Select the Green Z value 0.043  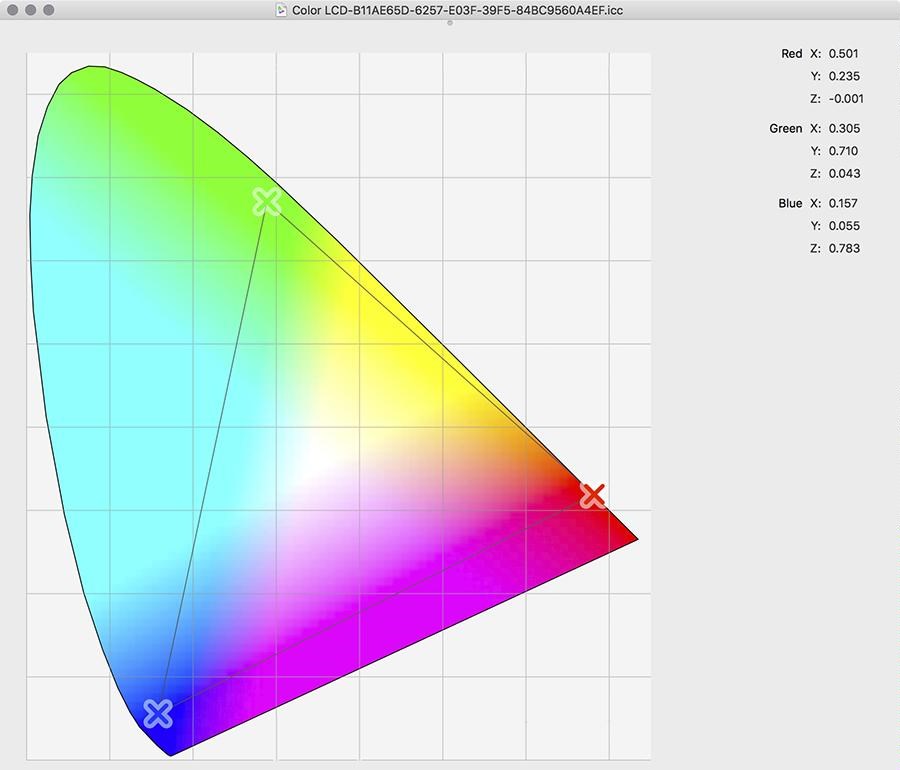(844, 173)
